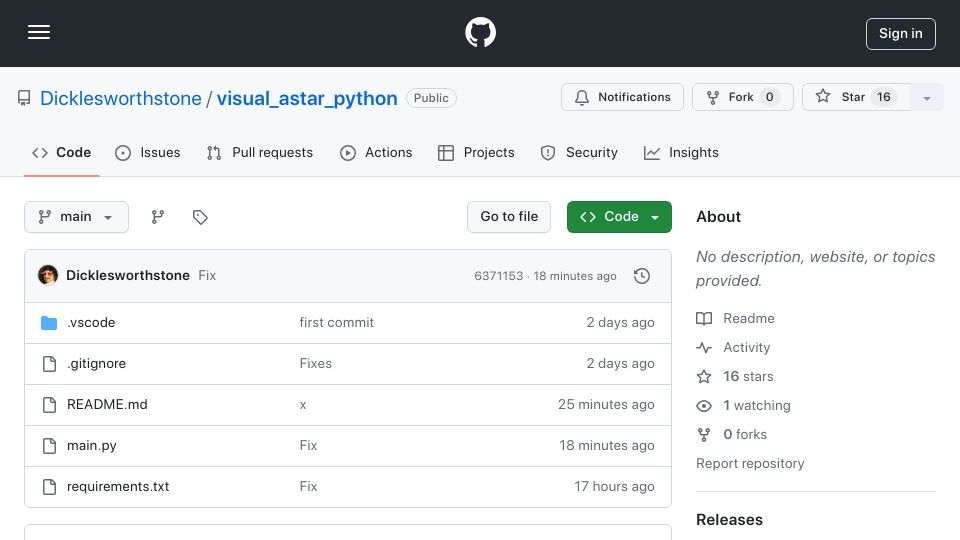Jump to the Readme link in About

click(x=735, y=318)
